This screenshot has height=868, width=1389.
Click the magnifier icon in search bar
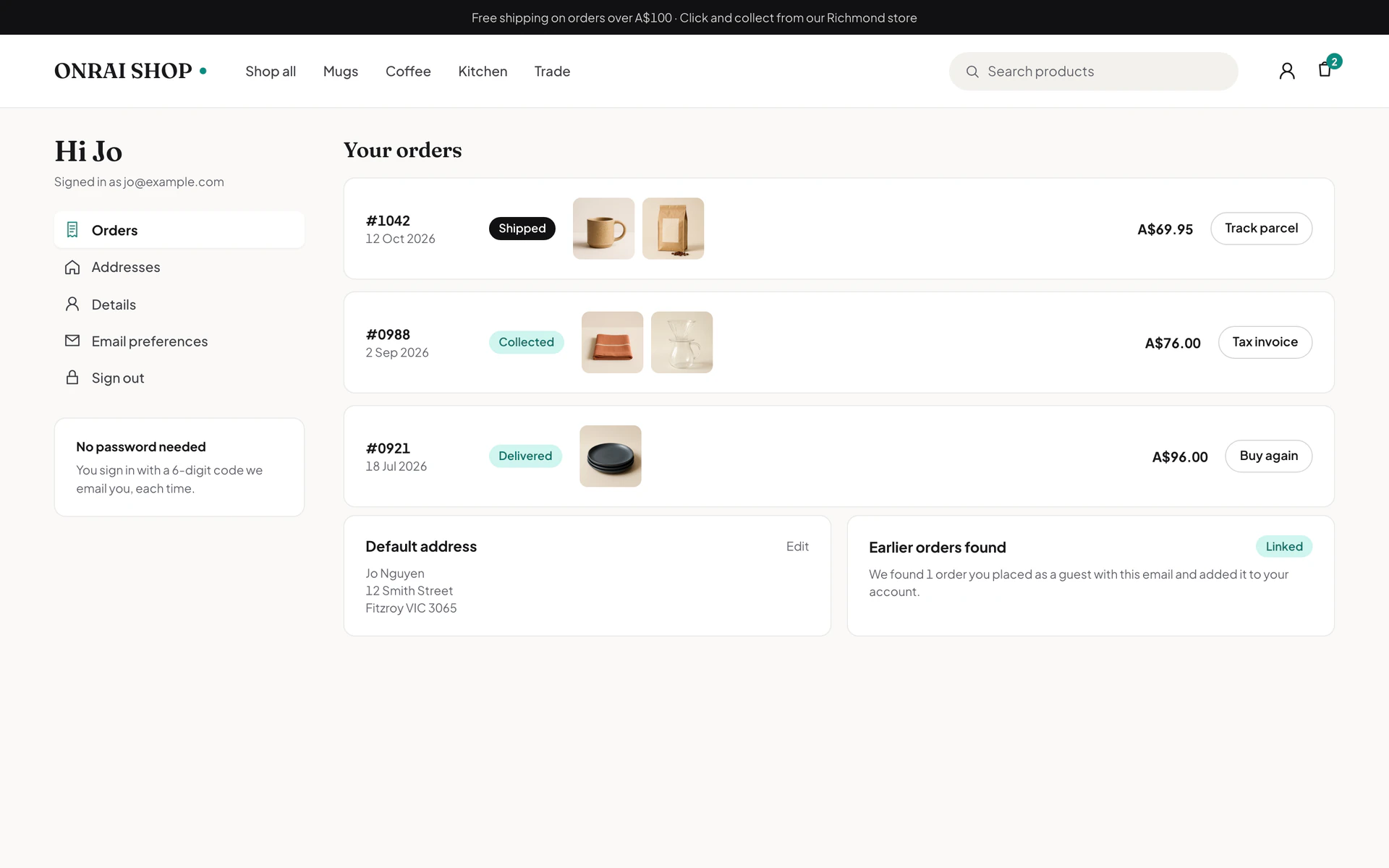click(x=972, y=72)
